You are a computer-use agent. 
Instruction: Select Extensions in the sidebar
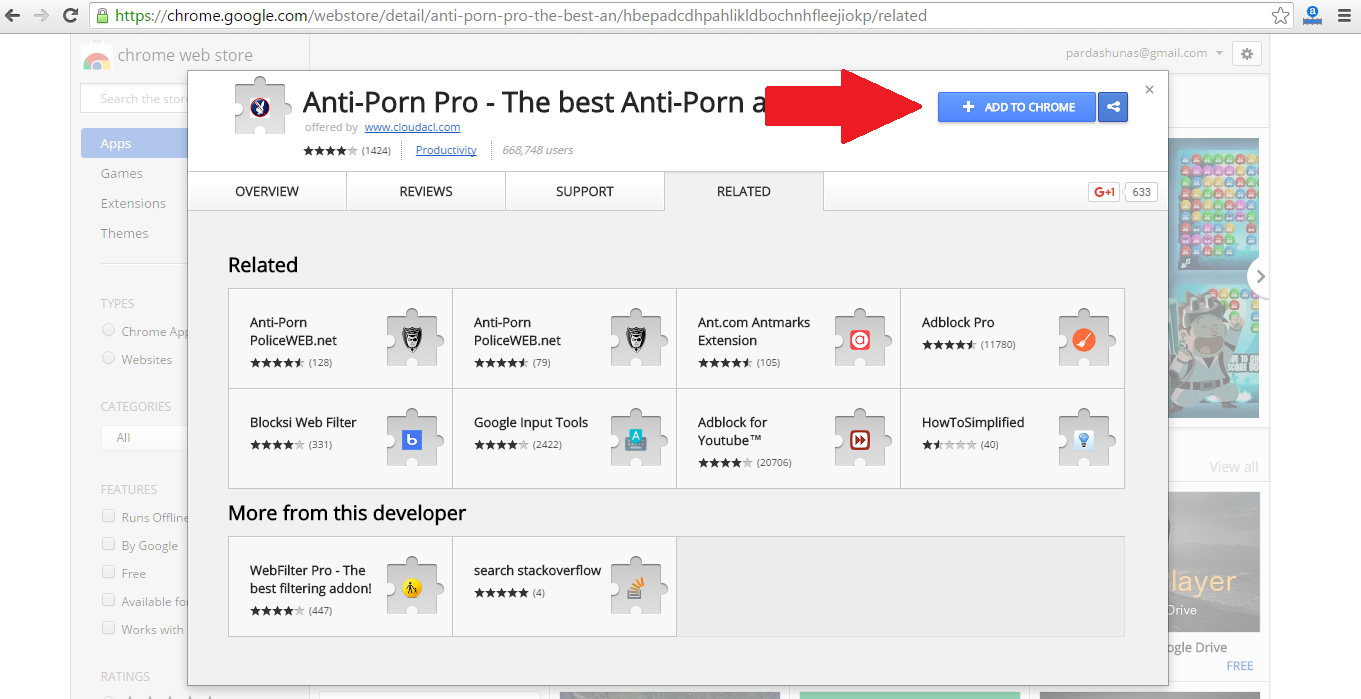[133, 203]
